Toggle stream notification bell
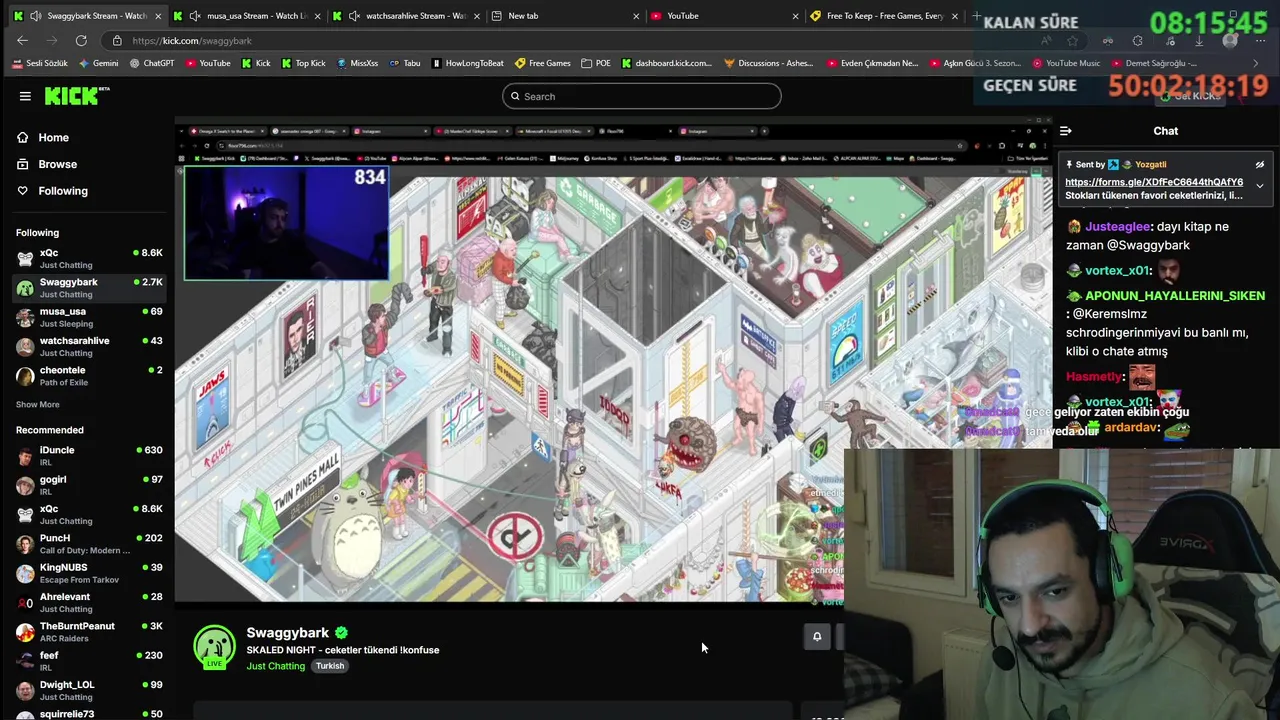The width and height of the screenshot is (1280, 720). click(x=817, y=637)
